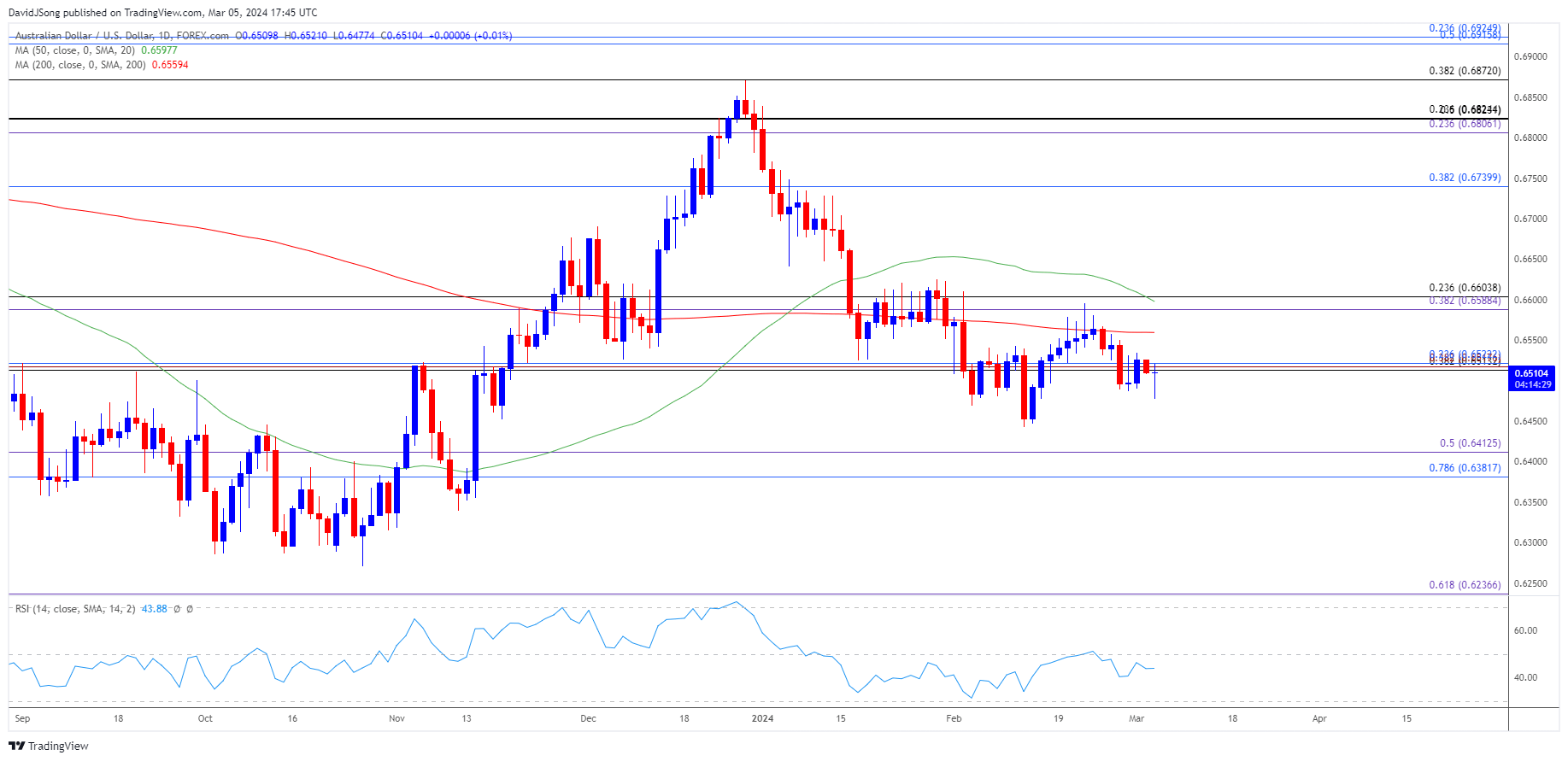Click the Dec label on time axis
The height and width of the screenshot is (761, 1568).
point(588,719)
